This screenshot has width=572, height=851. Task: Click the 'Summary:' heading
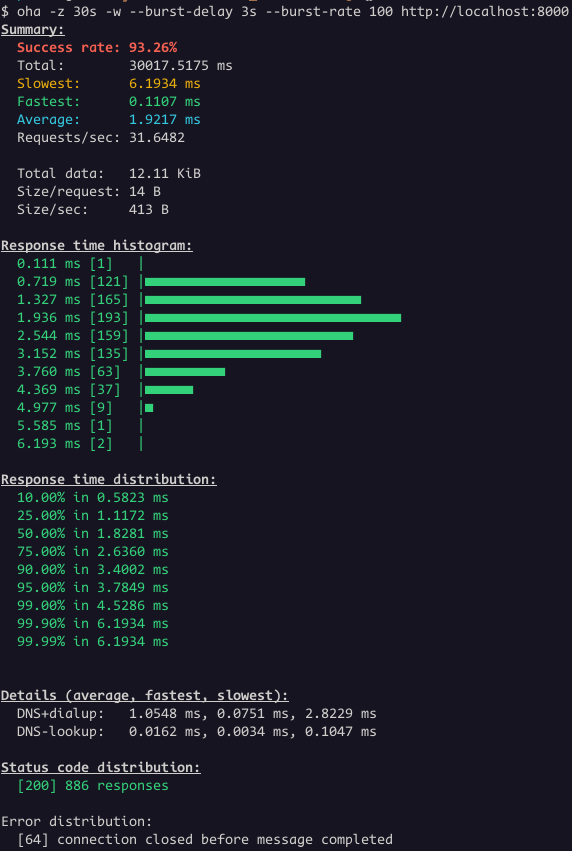click(33, 30)
